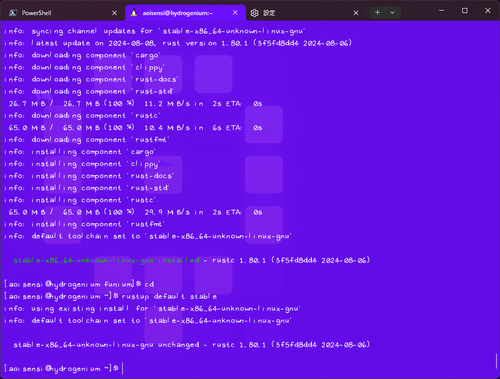Minimize the terminal window
The width and height of the screenshot is (500, 379).
click(442, 11)
